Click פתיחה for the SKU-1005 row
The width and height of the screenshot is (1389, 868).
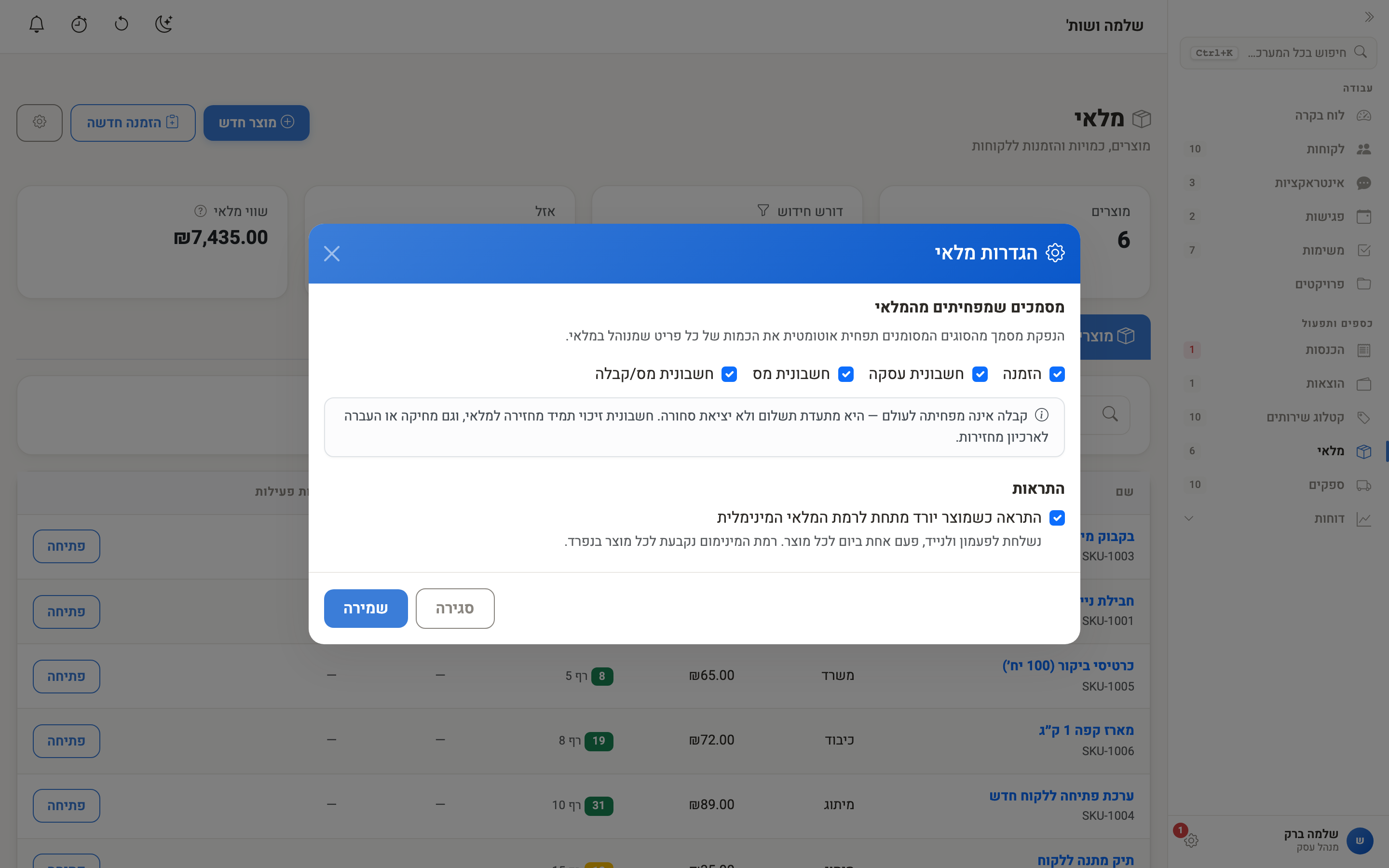(x=67, y=676)
